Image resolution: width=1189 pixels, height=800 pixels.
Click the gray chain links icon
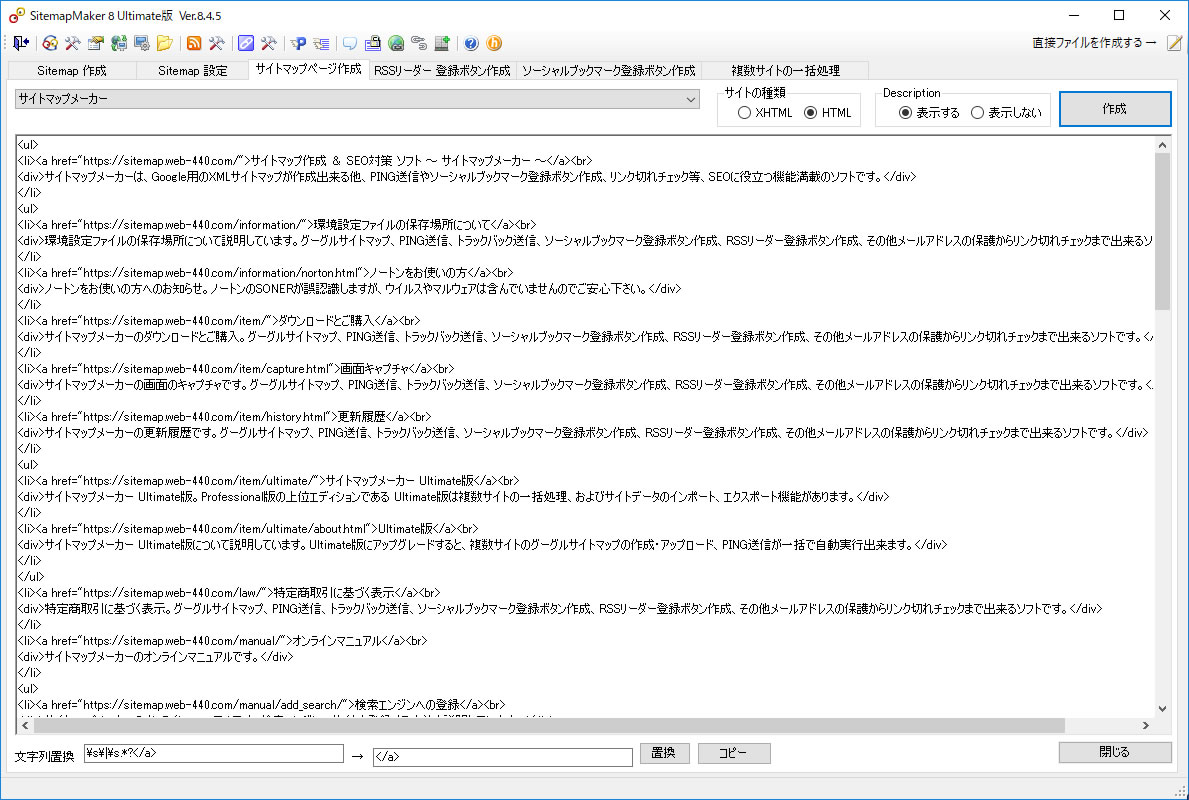(x=419, y=43)
